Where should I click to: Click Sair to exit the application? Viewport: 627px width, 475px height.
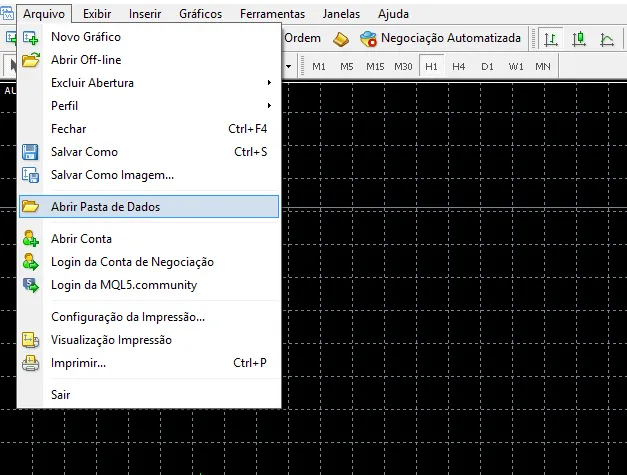pyautogui.click(x=61, y=395)
